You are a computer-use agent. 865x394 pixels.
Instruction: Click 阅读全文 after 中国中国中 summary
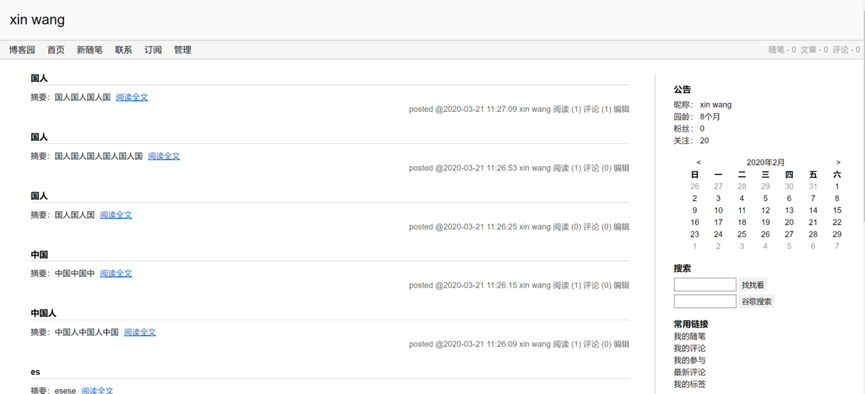[116, 273]
